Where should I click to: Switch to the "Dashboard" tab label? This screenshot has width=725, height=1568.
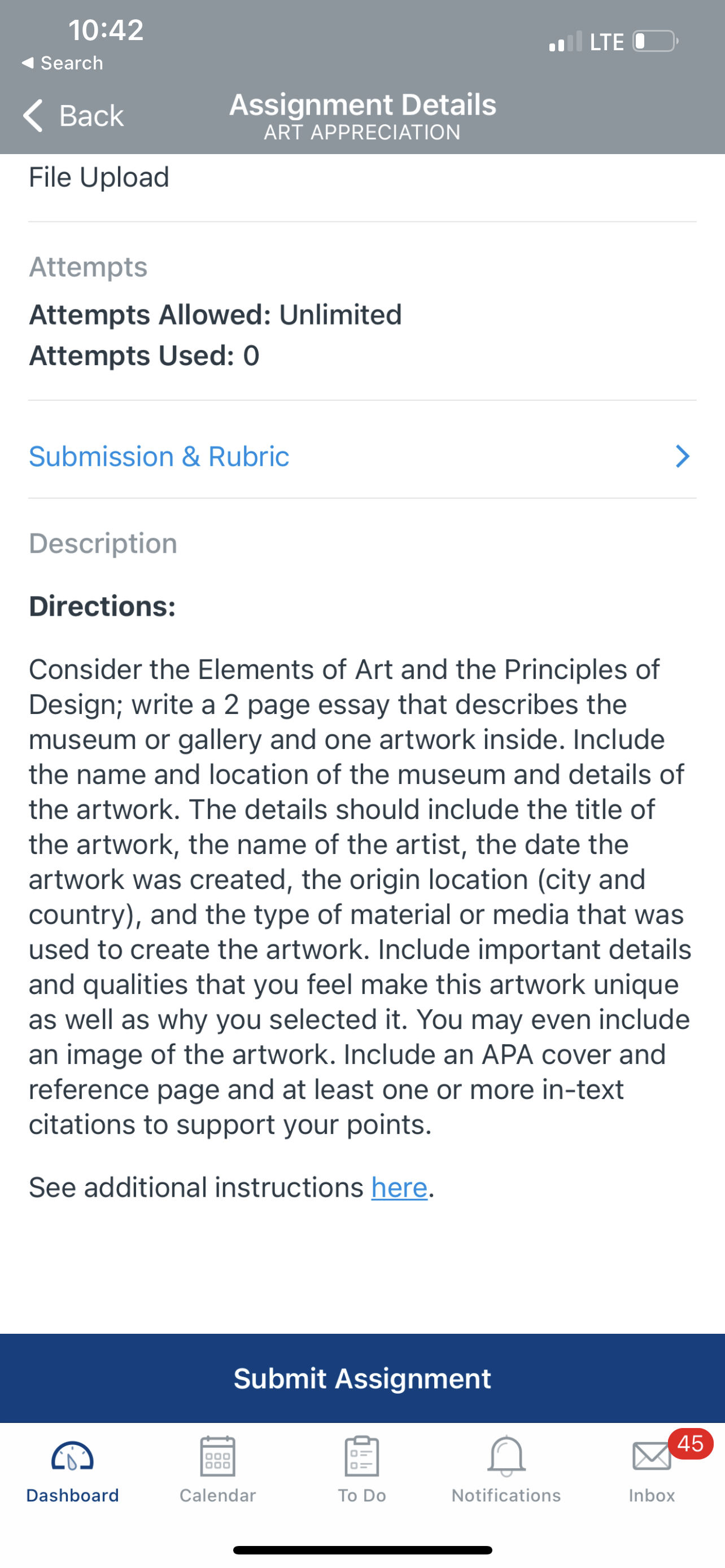pos(72,1496)
